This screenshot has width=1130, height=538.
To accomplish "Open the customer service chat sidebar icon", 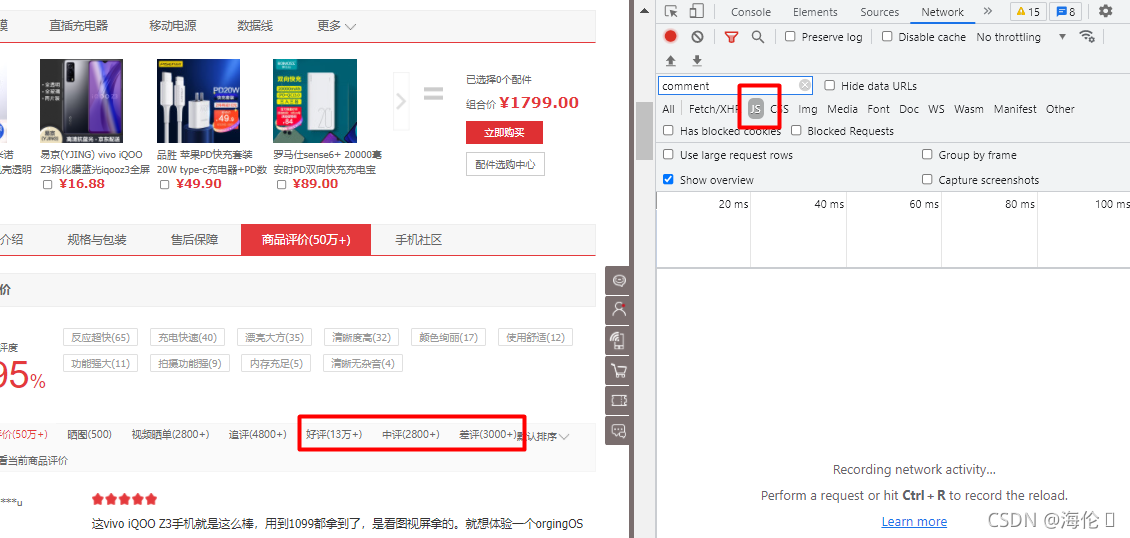I will click(x=618, y=281).
